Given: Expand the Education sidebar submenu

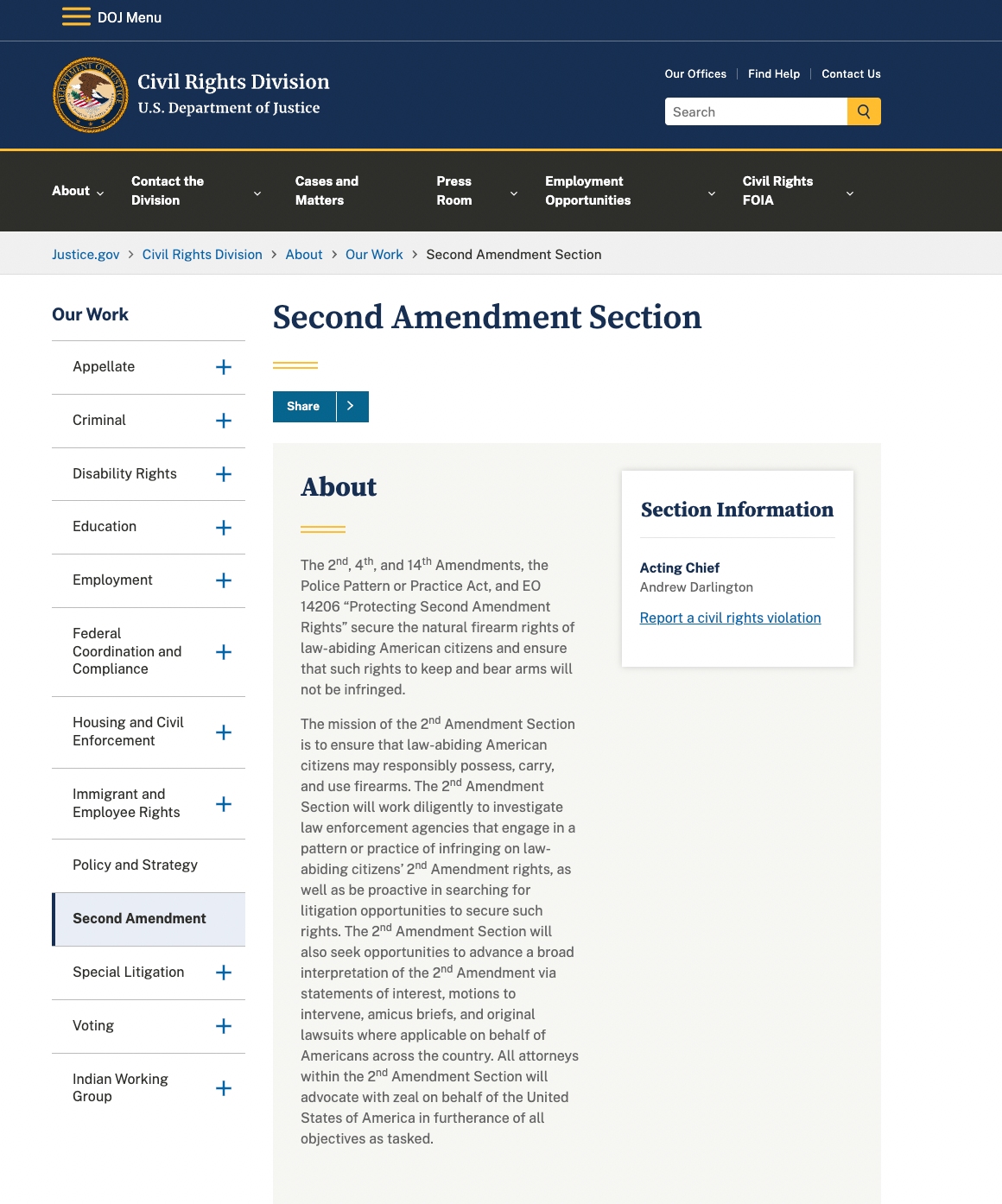Looking at the screenshot, I should [x=224, y=528].
